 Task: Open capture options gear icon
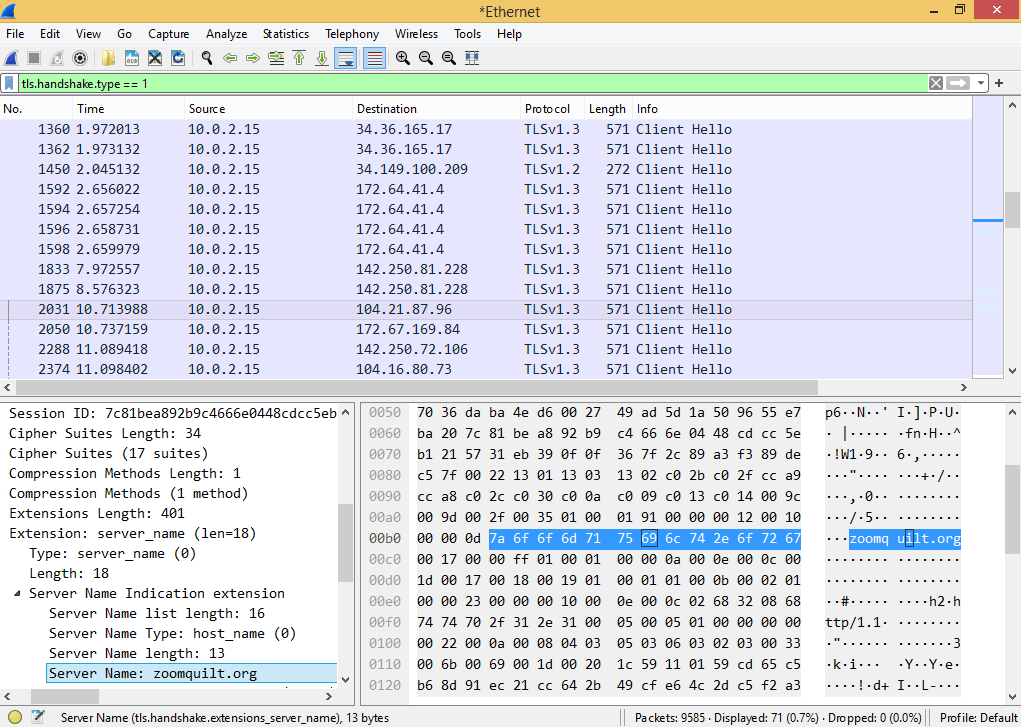pyautogui.click(x=80, y=58)
